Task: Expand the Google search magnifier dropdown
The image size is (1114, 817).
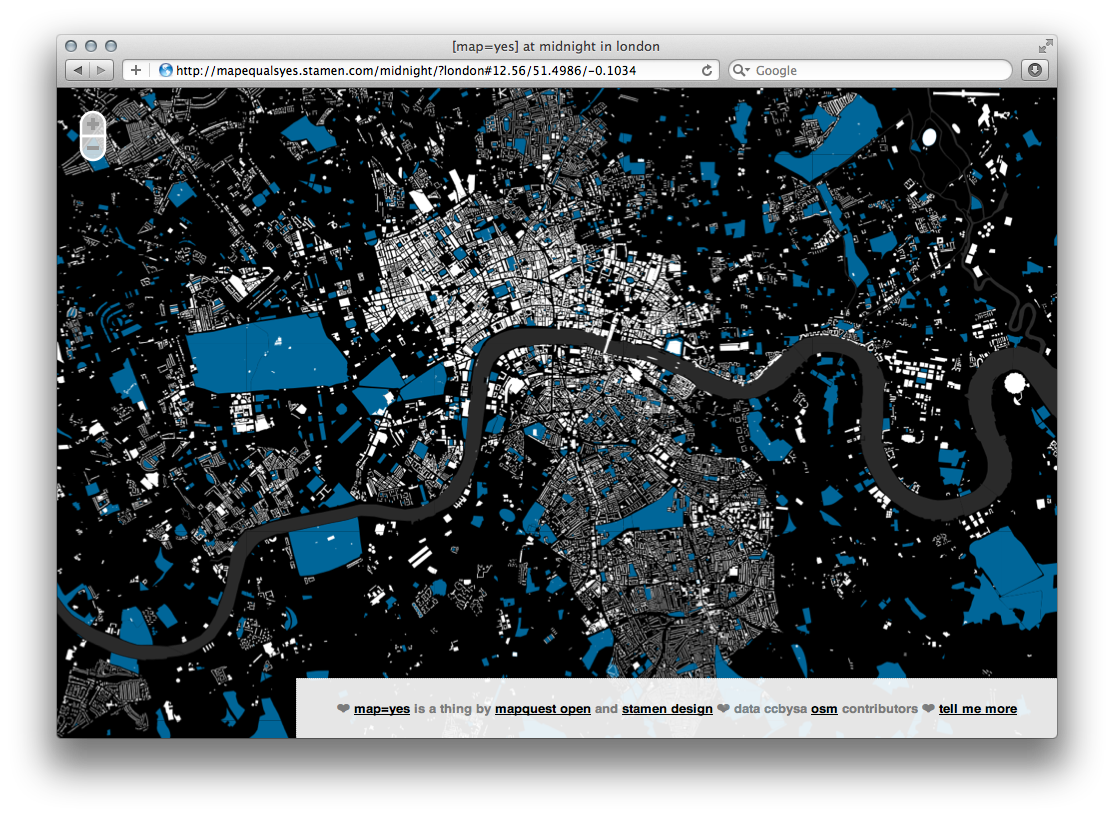Action: [x=741, y=70]
